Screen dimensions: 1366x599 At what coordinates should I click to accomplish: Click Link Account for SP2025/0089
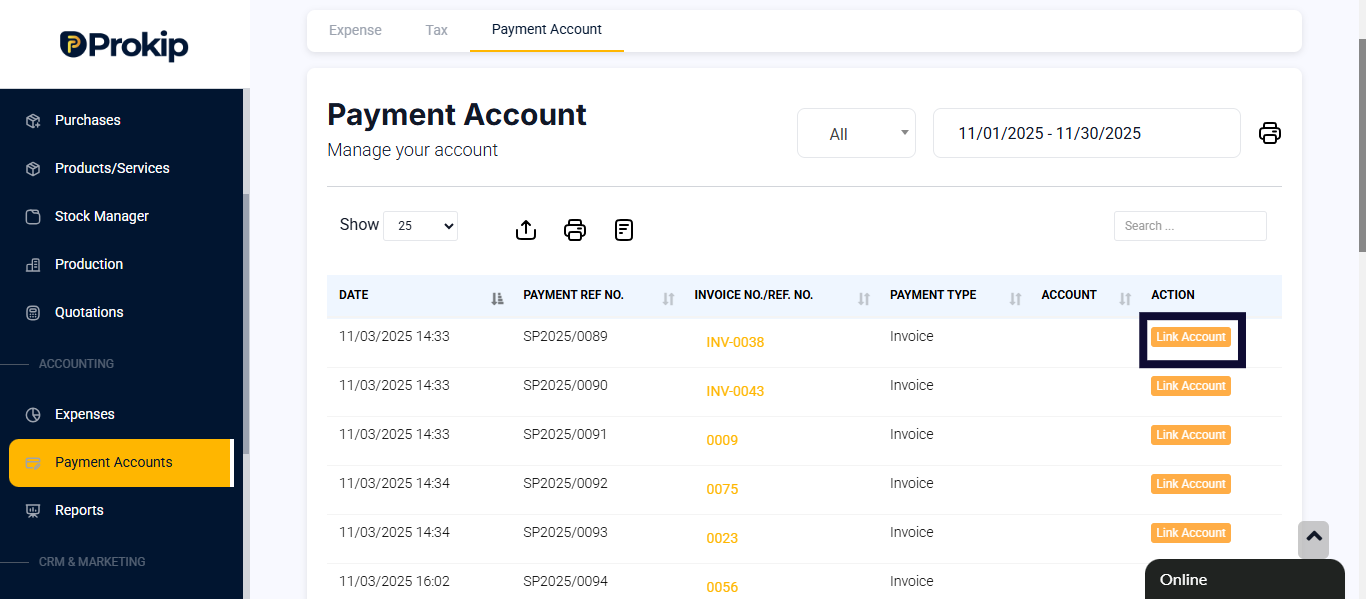[1191, 337]
